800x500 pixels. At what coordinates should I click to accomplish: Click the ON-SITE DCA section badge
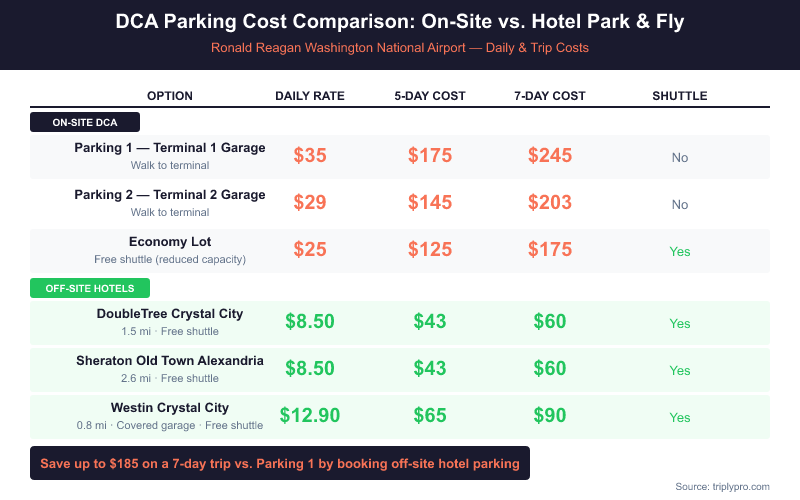click(x=85, y=122)
